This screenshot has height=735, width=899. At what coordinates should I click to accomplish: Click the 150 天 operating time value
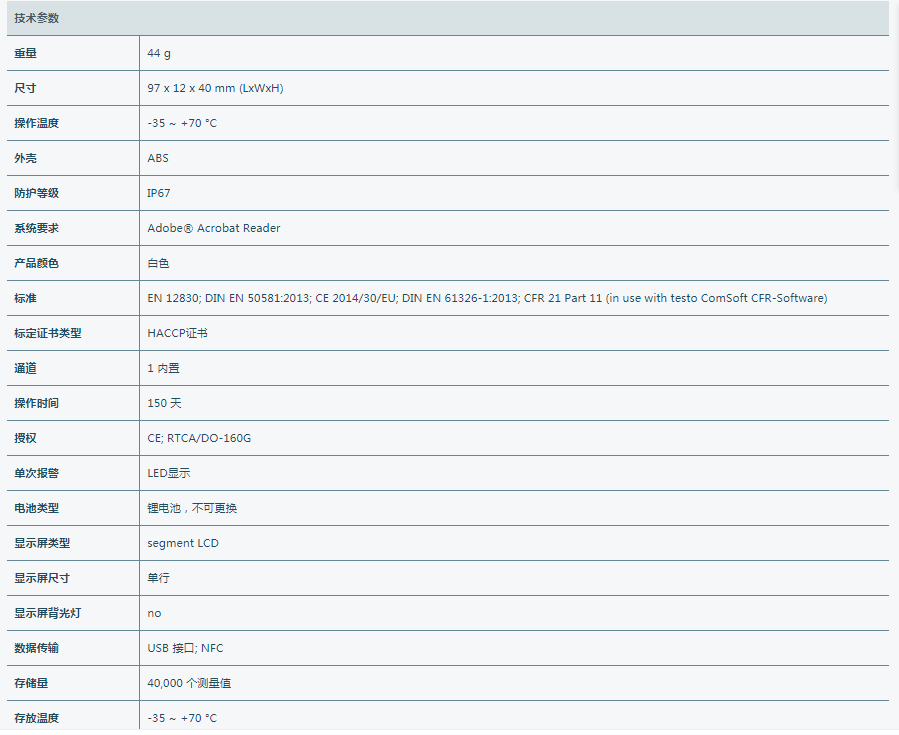[164, 403]
